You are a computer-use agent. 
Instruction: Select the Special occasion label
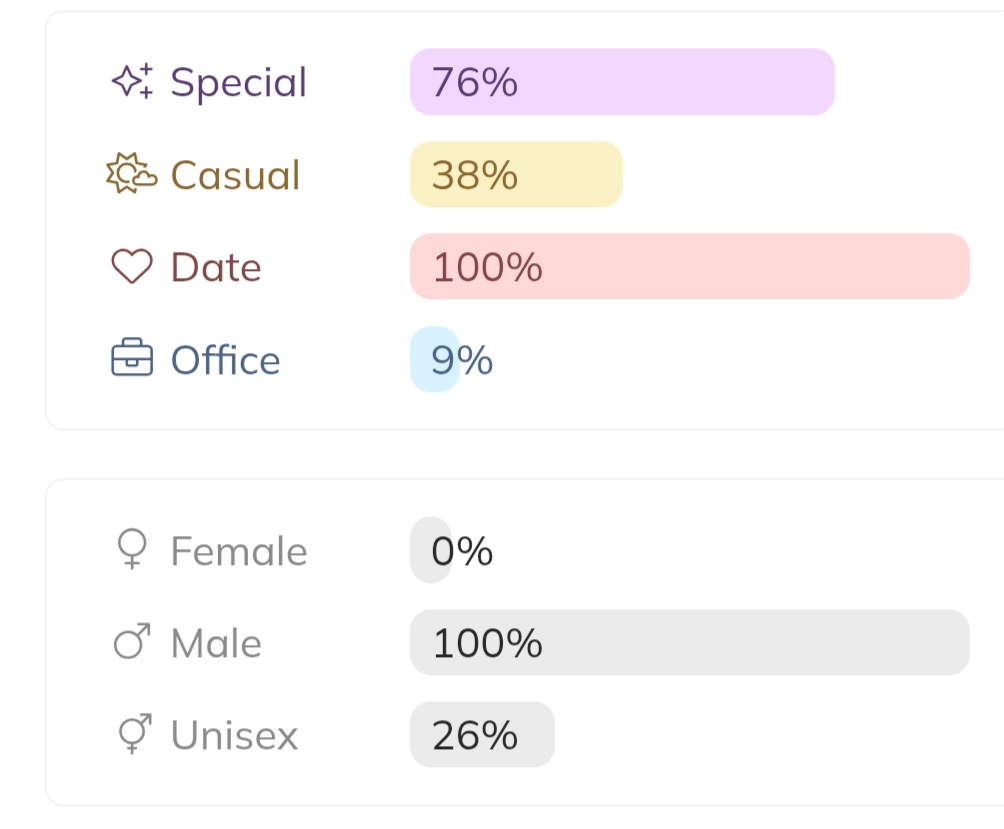238,82
